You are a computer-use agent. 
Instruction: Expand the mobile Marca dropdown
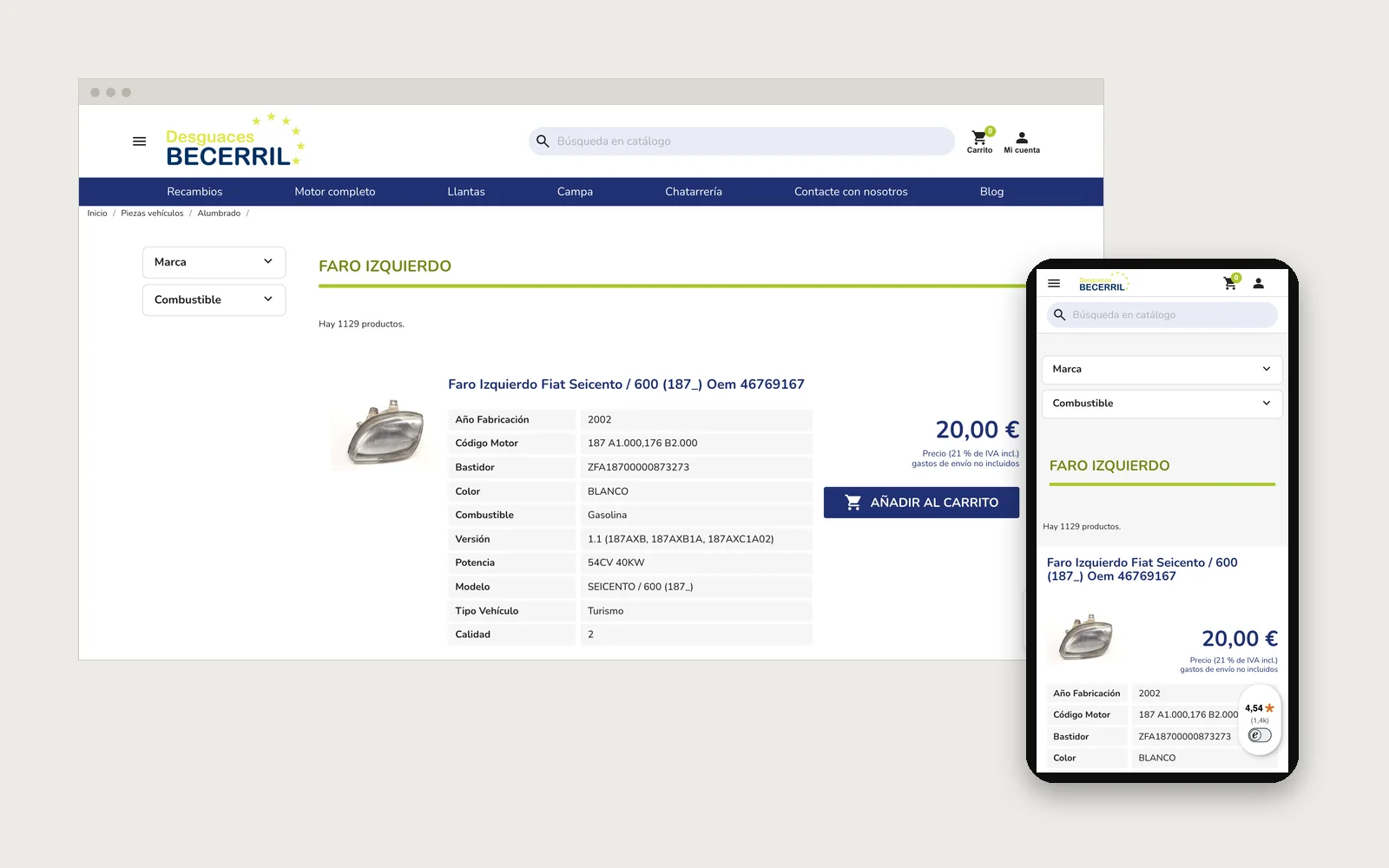(1162, 370)
